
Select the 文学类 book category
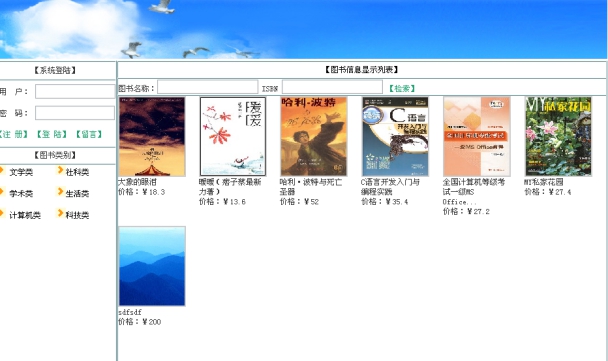tap(21, 172)
